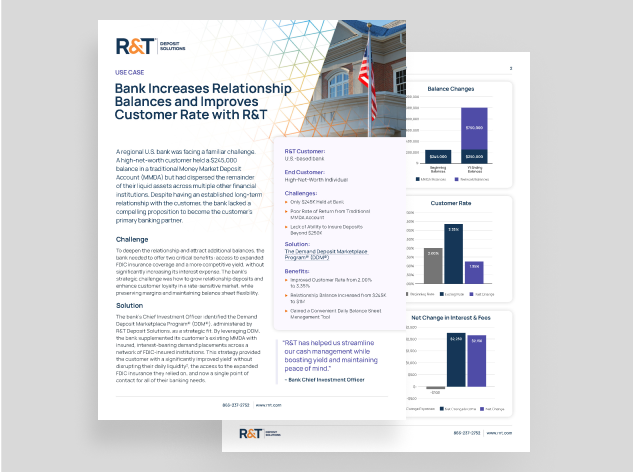Screen dimensions: 633x472
Task: Click the navy $245,000 Beginning Balances bar
Action: click(438, 157)
